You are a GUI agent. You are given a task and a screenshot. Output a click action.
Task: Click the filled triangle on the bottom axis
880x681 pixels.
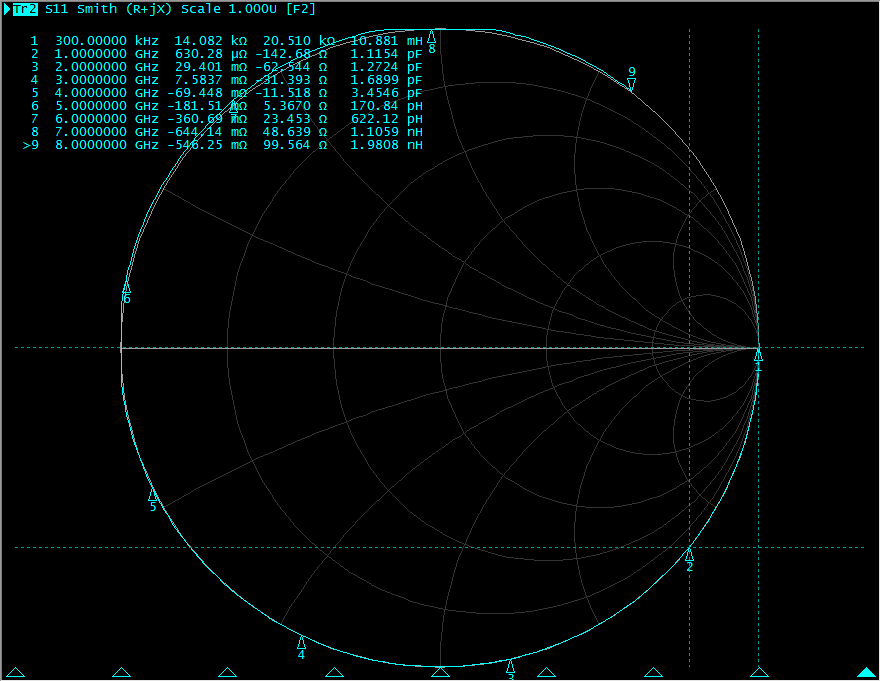(866, 673)
